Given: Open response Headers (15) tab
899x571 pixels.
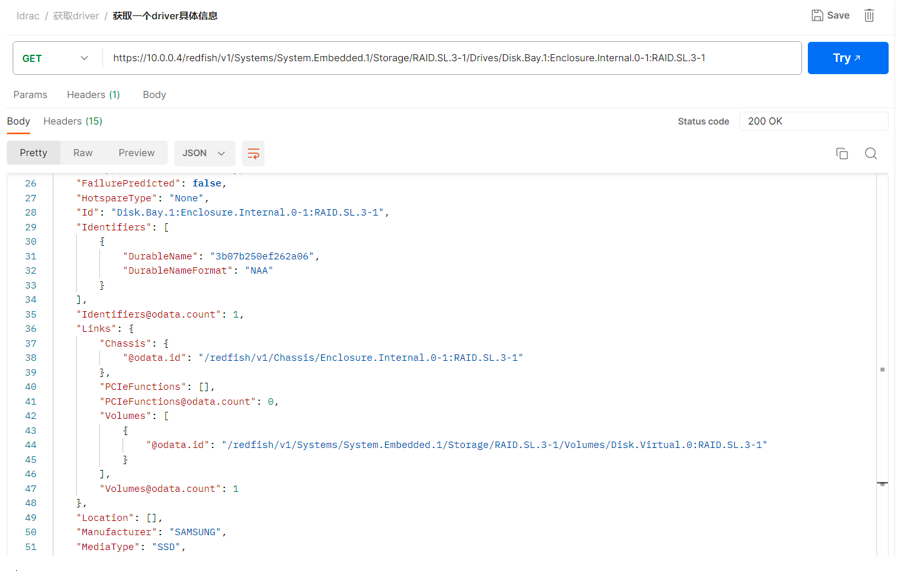Looking at the screenshot, I should 73,121.
